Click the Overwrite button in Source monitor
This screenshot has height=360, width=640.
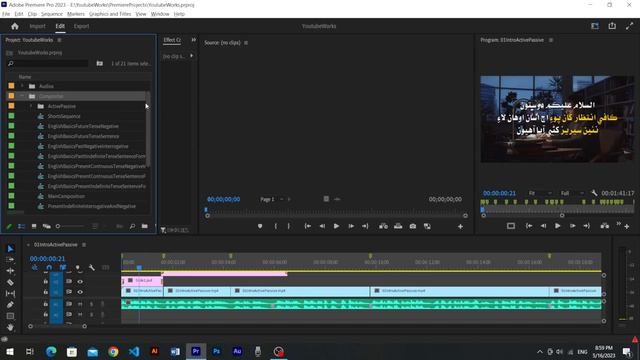(398, 226)
